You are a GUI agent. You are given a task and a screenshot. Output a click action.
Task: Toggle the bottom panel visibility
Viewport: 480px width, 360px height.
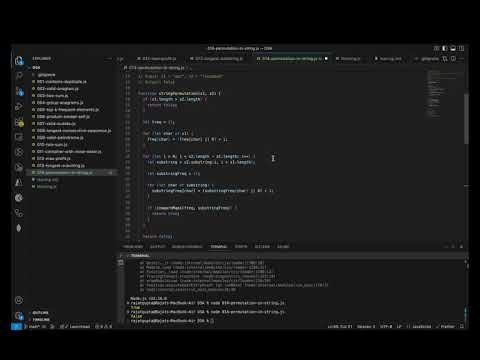(x=453, y=49)
